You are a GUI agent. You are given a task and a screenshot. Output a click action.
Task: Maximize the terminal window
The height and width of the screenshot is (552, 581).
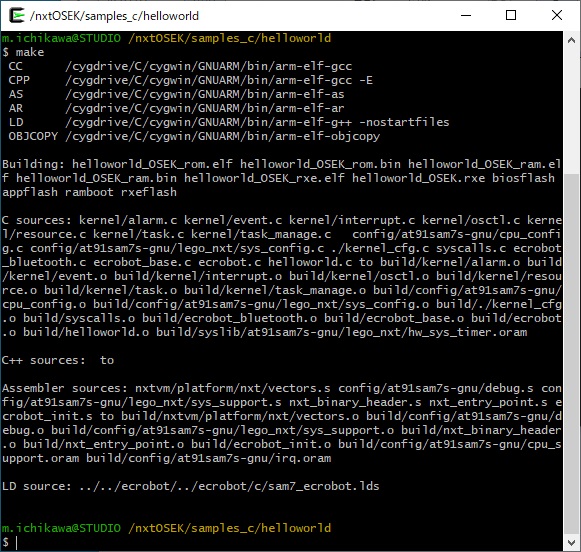point(511,16)
